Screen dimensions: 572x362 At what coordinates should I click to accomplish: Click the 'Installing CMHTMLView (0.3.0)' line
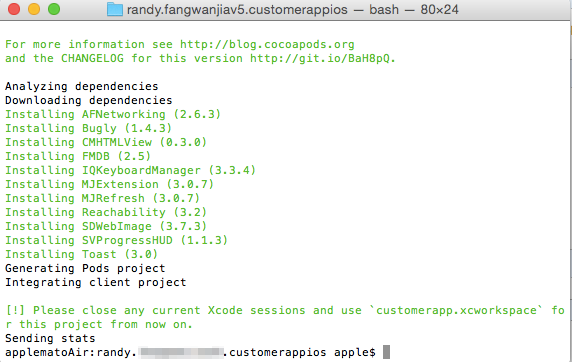coord(106,142)
